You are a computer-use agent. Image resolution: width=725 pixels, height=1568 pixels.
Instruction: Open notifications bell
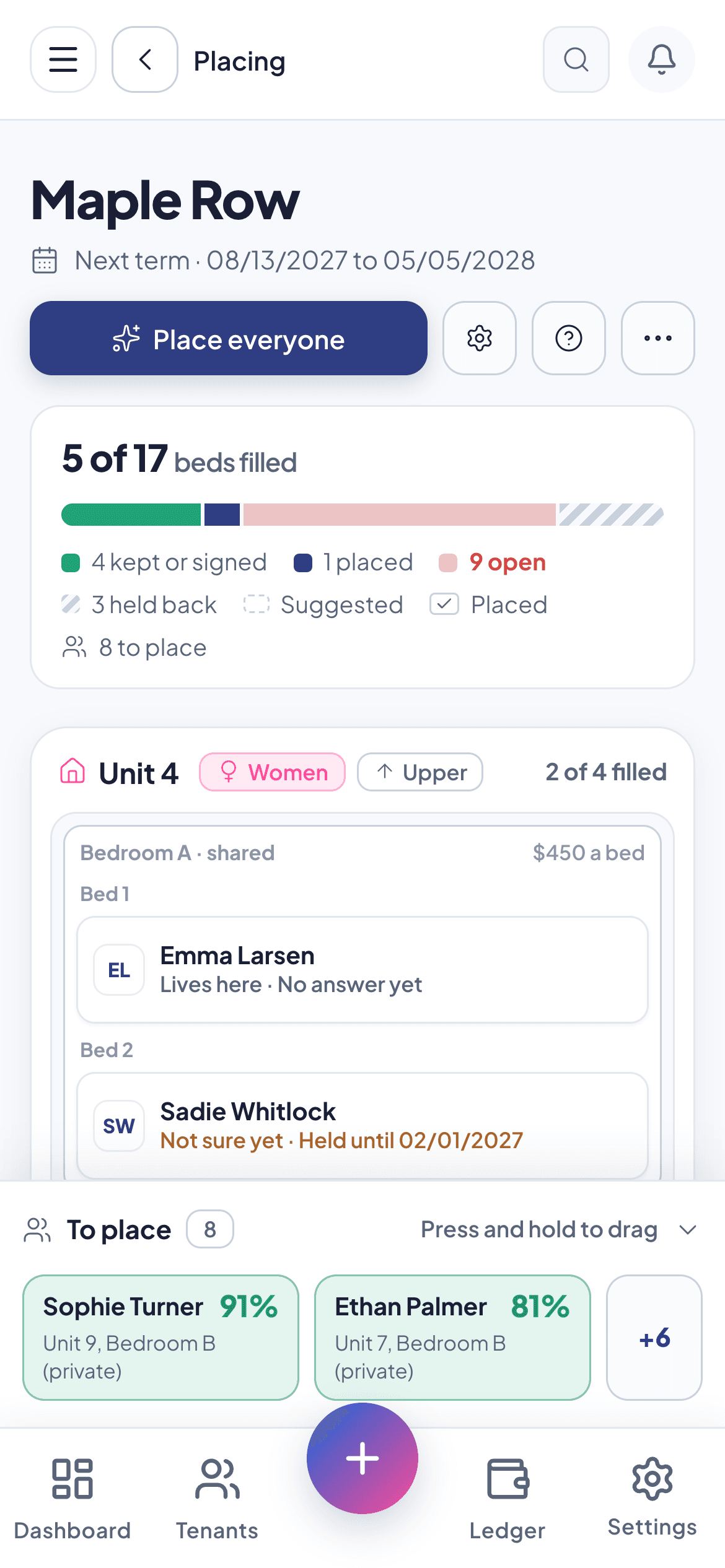click(x=662, y=59)
